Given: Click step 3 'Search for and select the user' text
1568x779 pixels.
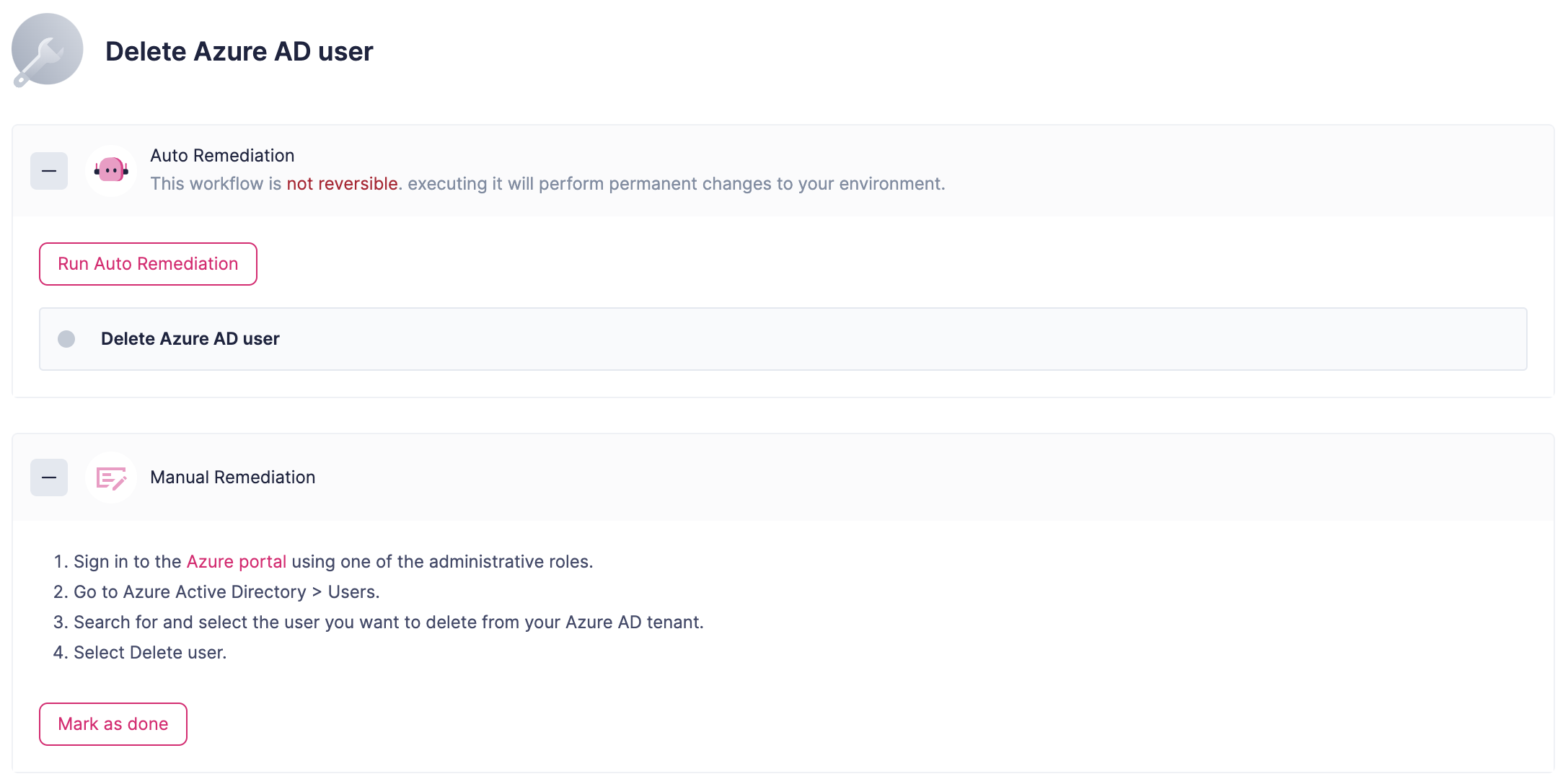Looking at the screenshot, I should pos(388,622).
